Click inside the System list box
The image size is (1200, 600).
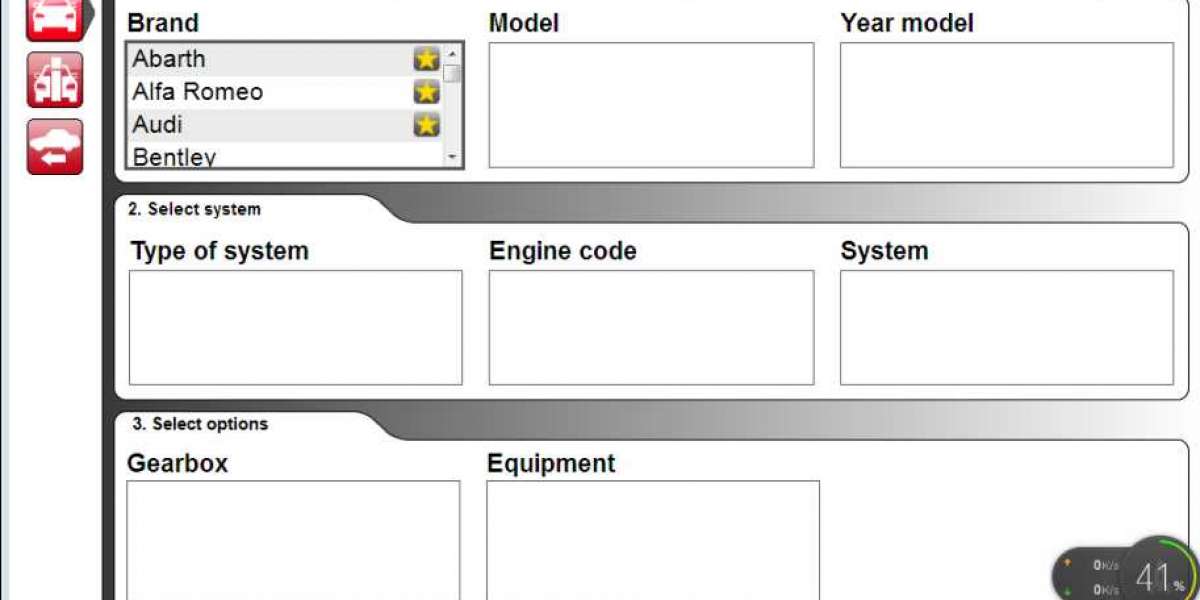click(1006, 327)
